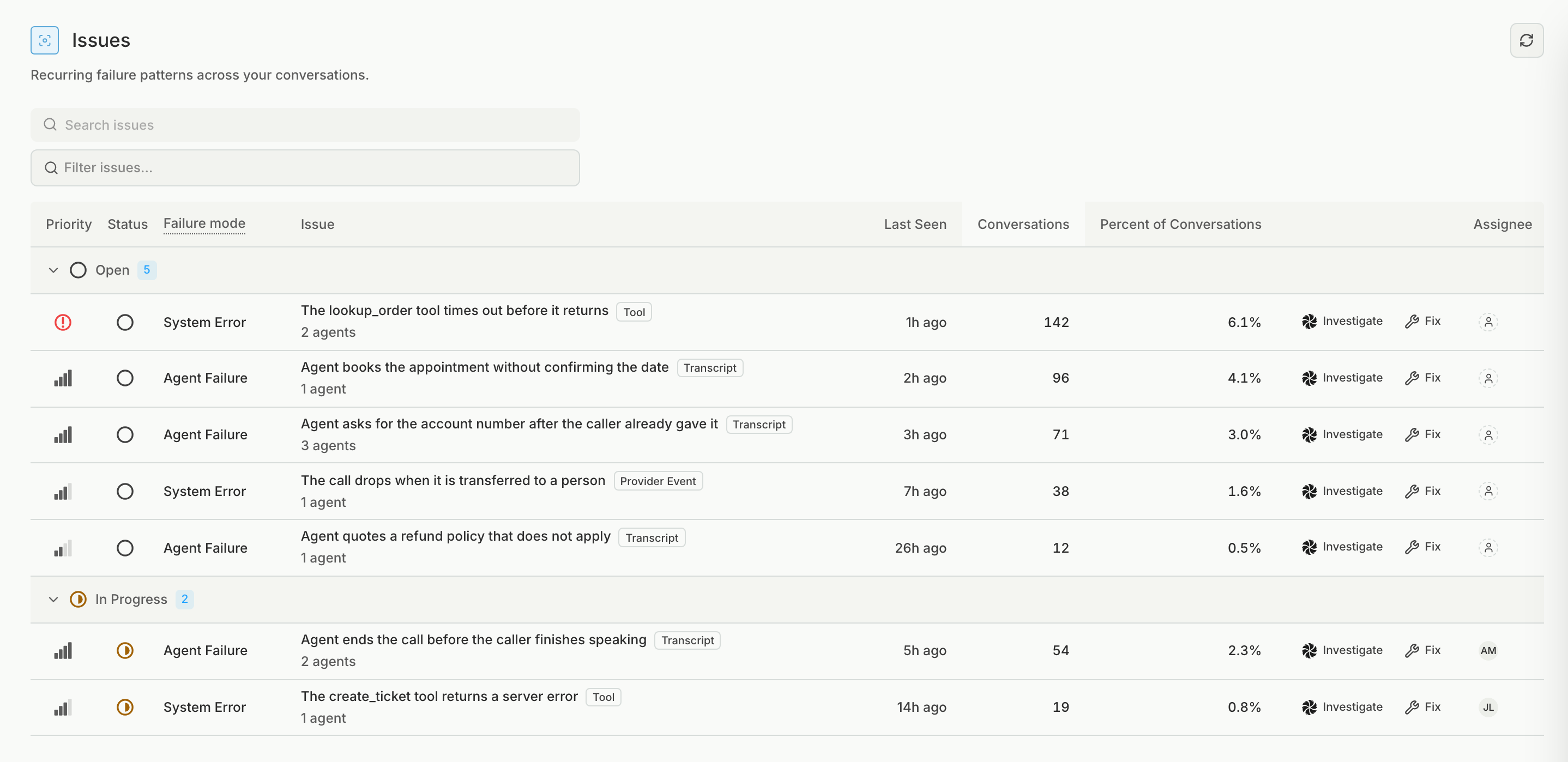
Task: Toggle status circle for appointment booking issue
Action: [125, 378]
